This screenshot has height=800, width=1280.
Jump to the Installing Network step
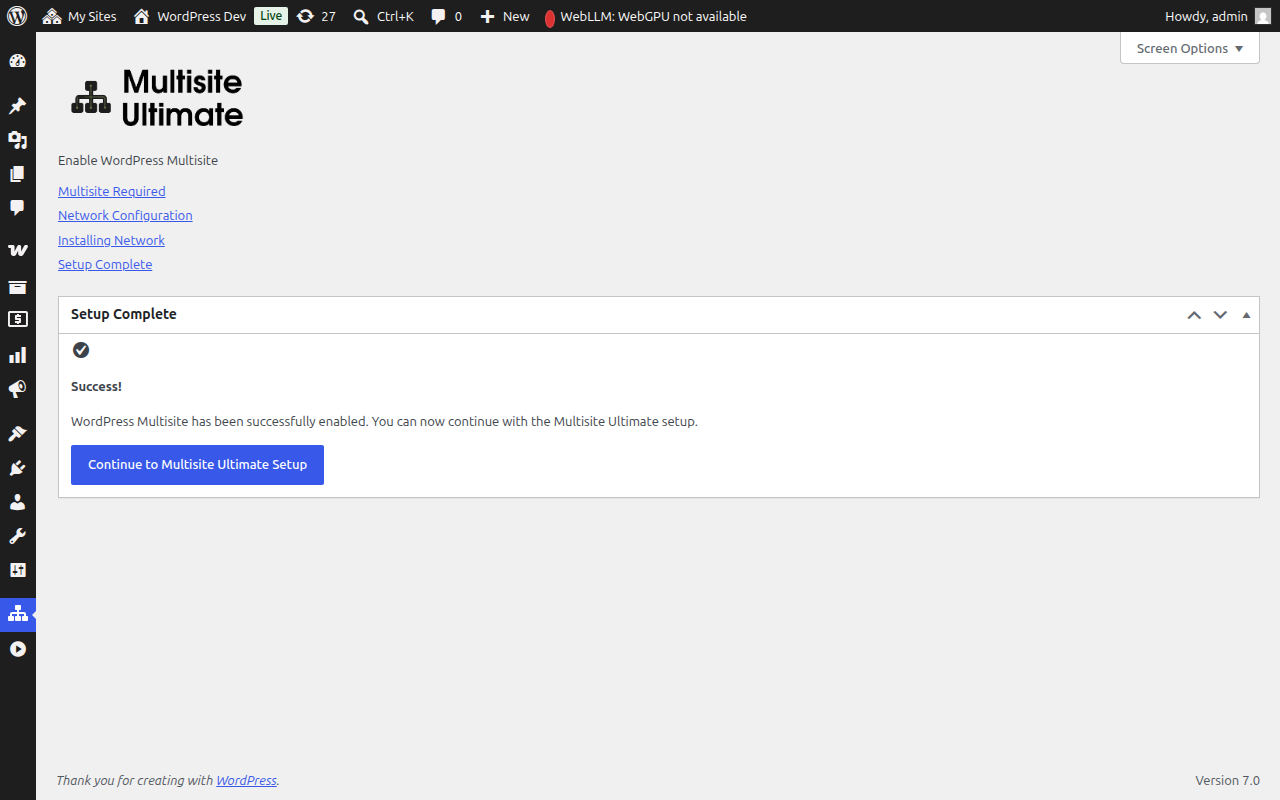click(111, 240)
